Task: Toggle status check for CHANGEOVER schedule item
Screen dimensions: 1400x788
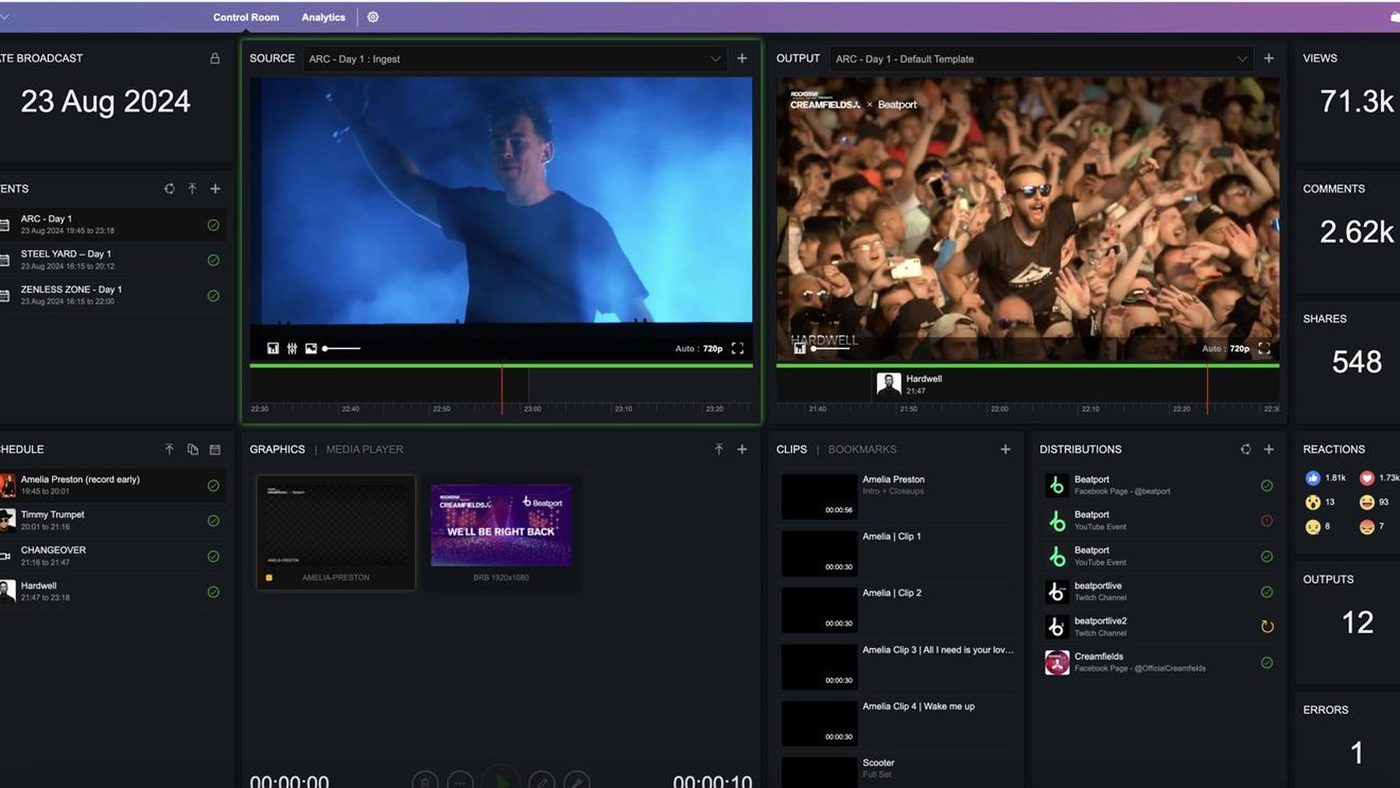Action: [213, 556]
